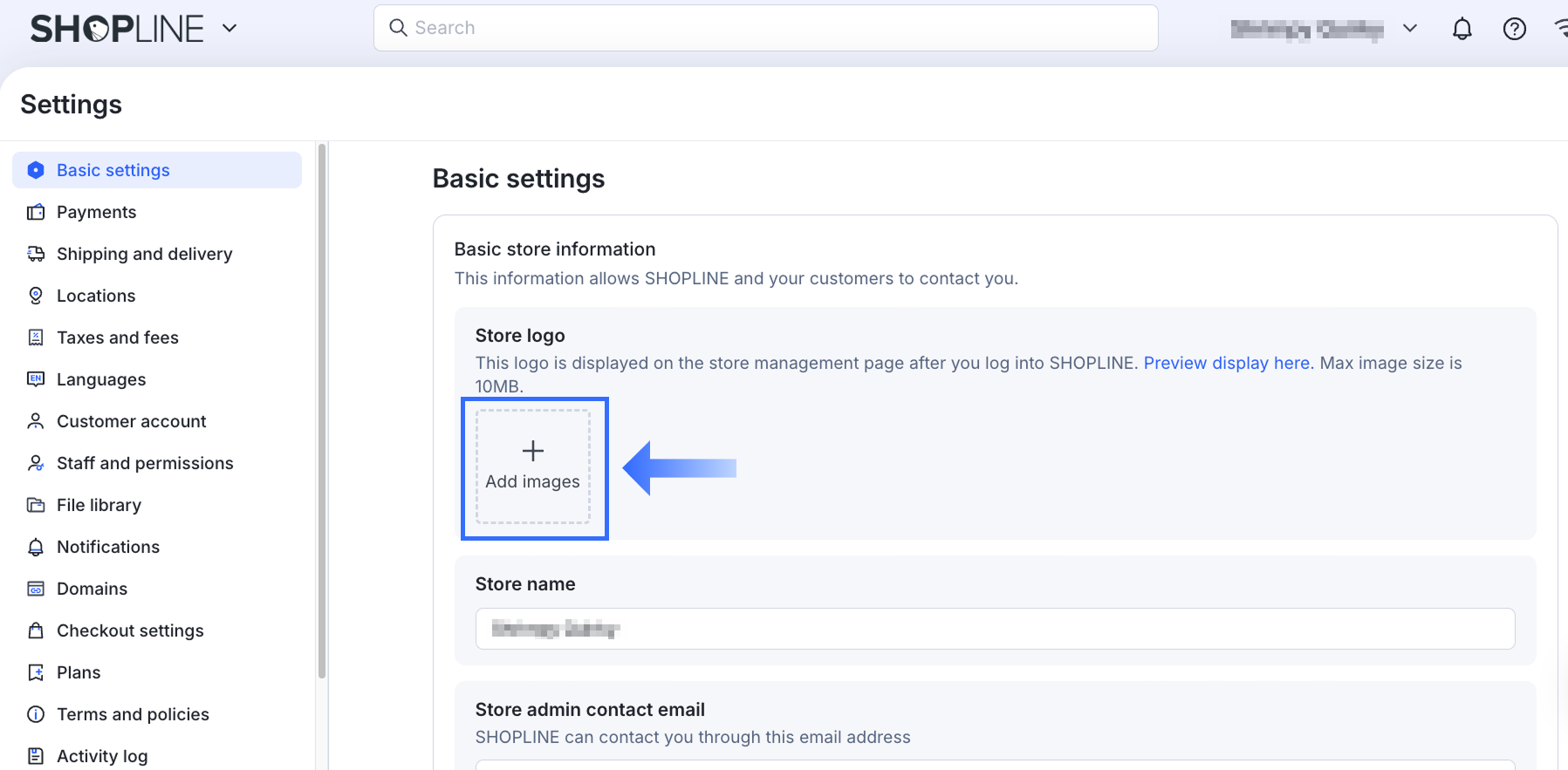The height and width of the screenshot is (770, 1568).
Task: Click the Preview display here link
Action: tap(1228, 363)
